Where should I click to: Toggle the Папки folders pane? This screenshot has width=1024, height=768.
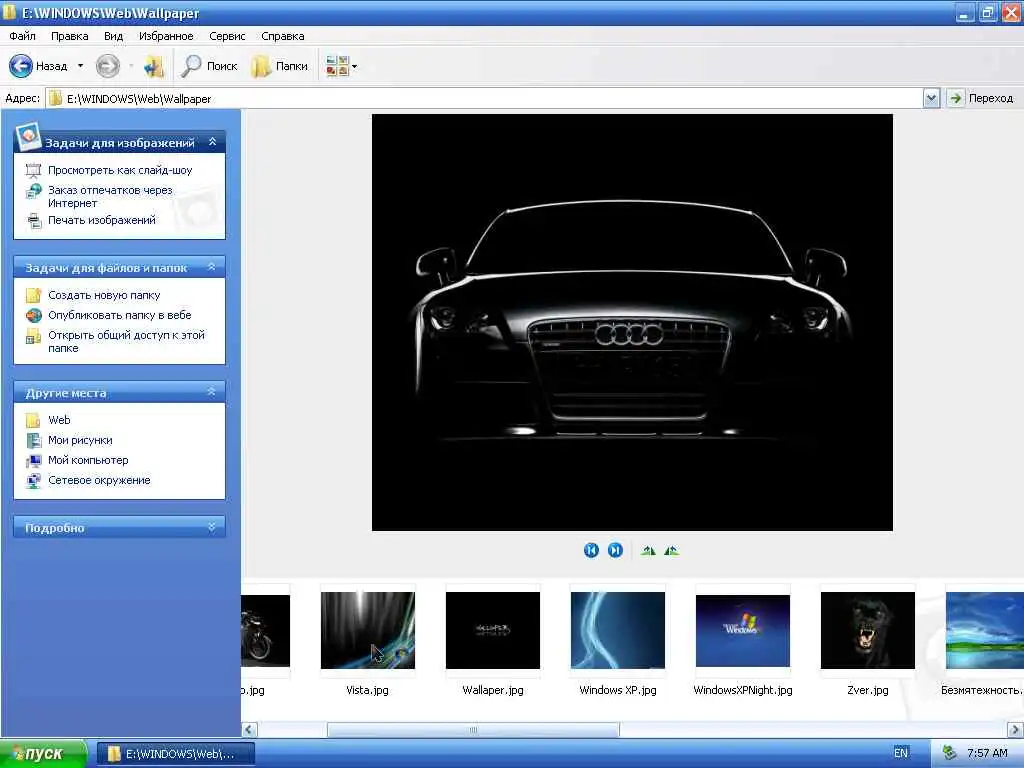[x=280, y=66]
